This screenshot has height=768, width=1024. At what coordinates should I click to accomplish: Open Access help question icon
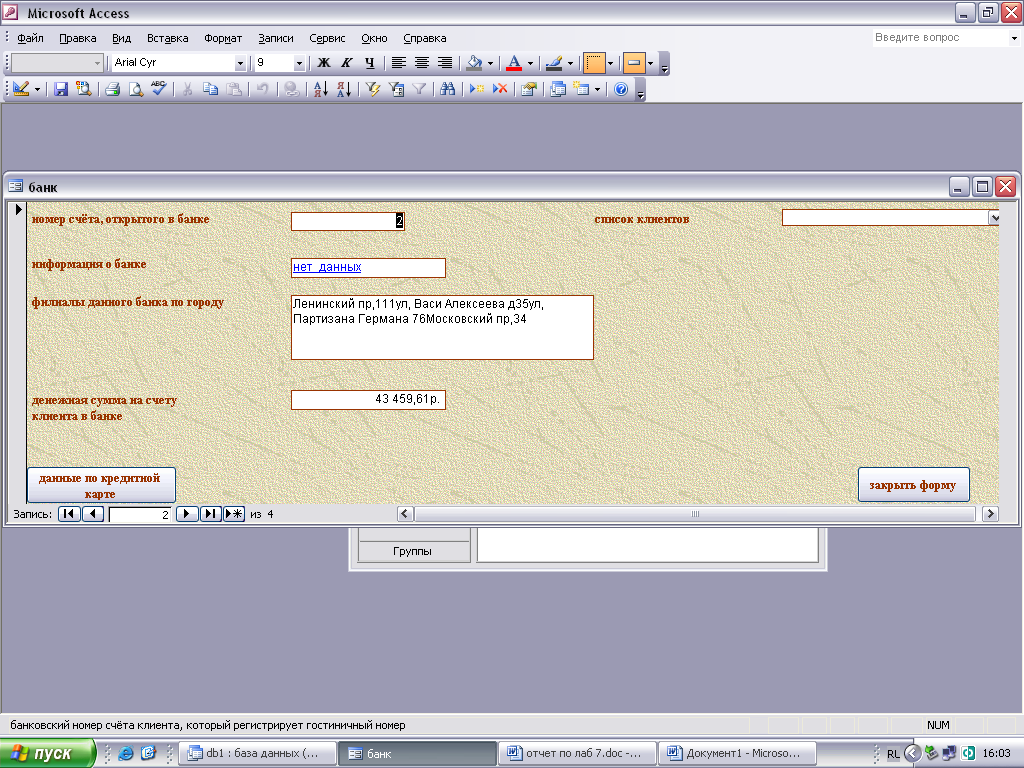[621, 89]
